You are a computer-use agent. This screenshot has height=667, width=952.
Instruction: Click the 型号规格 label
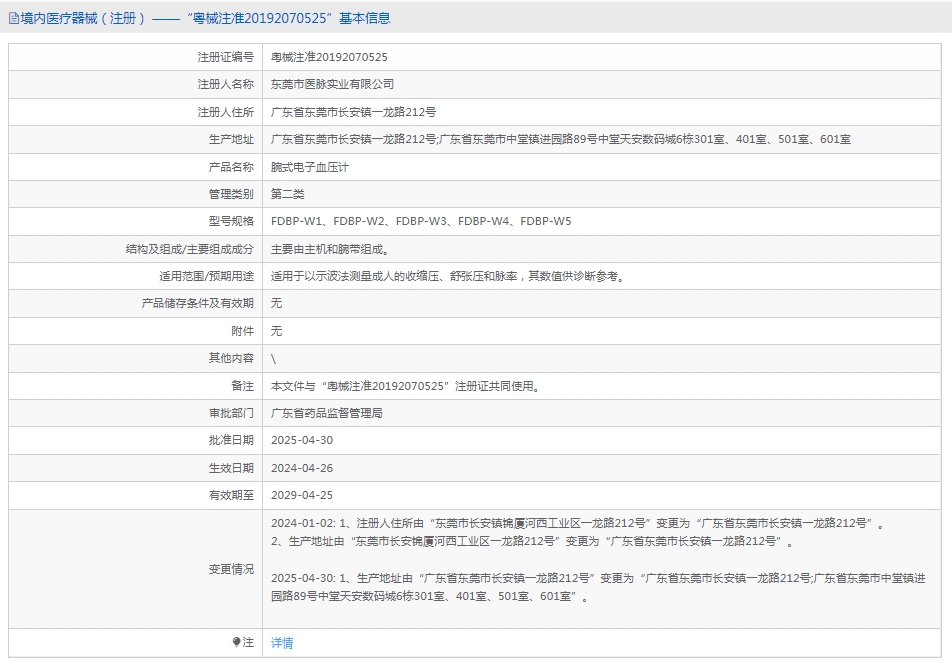[231, 222]
